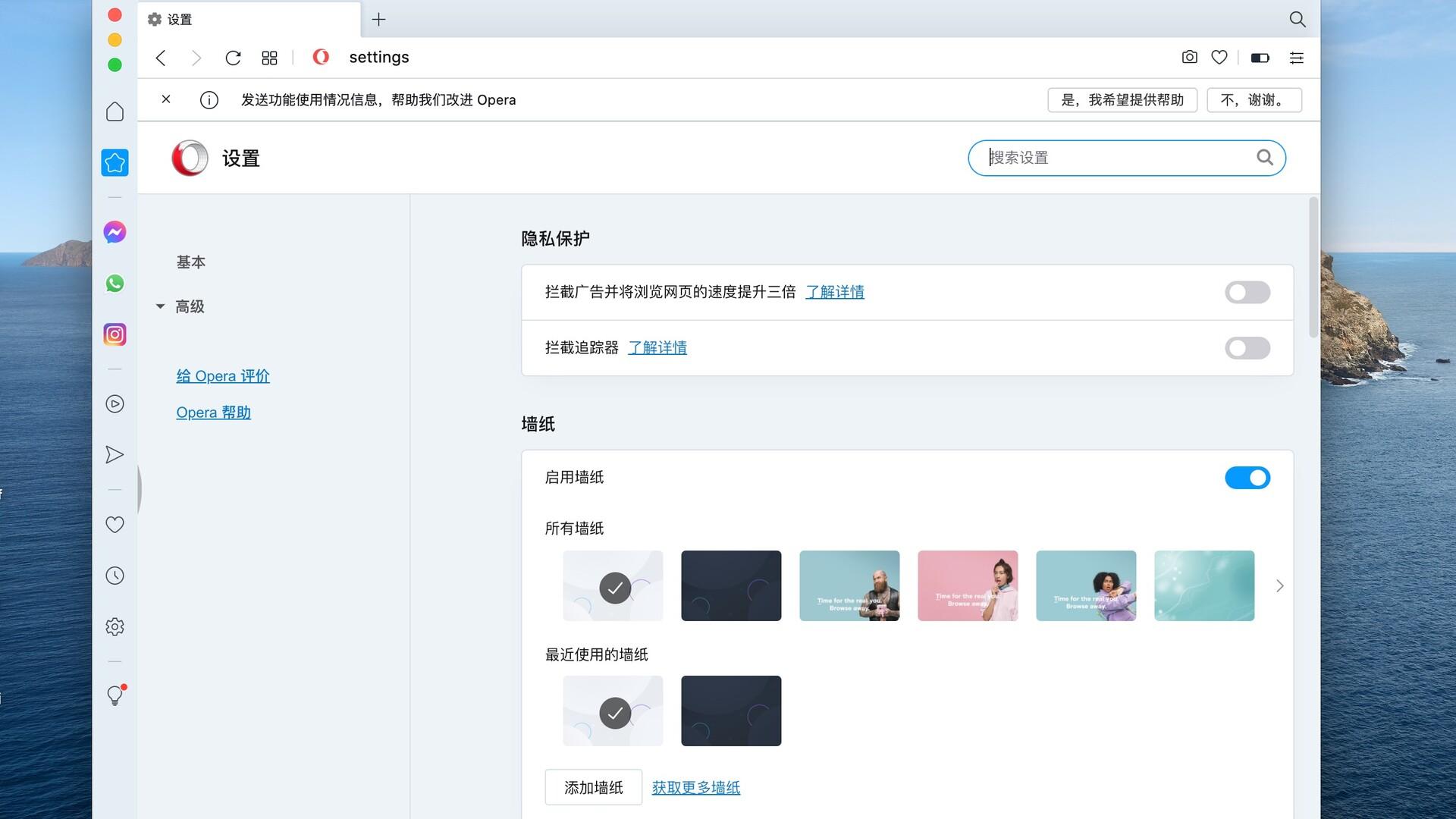Select 基本 in settings navigation
The image size is (1456, 819).
pos(191,262)
